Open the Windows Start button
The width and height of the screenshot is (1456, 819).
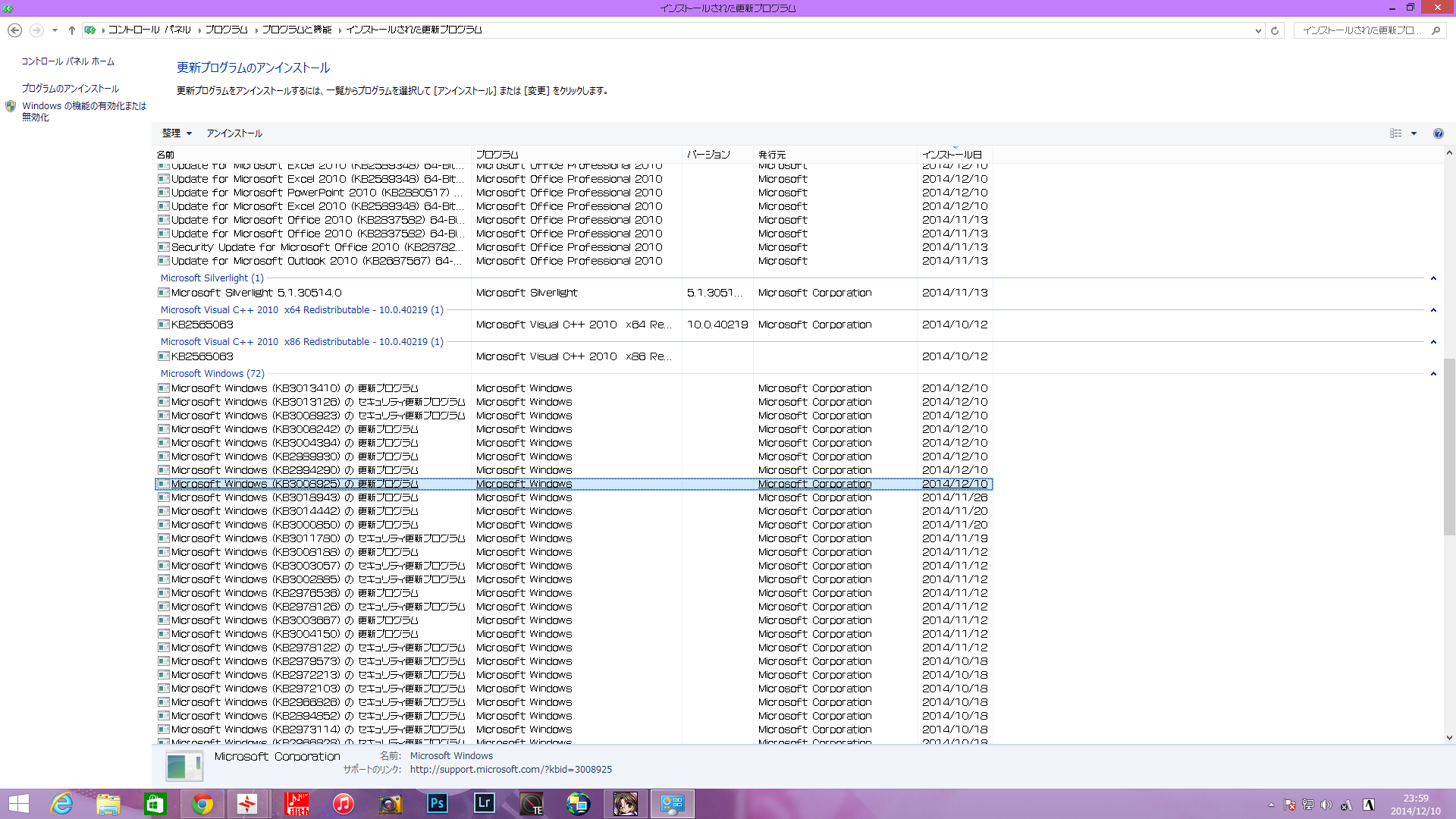point(18,804)
